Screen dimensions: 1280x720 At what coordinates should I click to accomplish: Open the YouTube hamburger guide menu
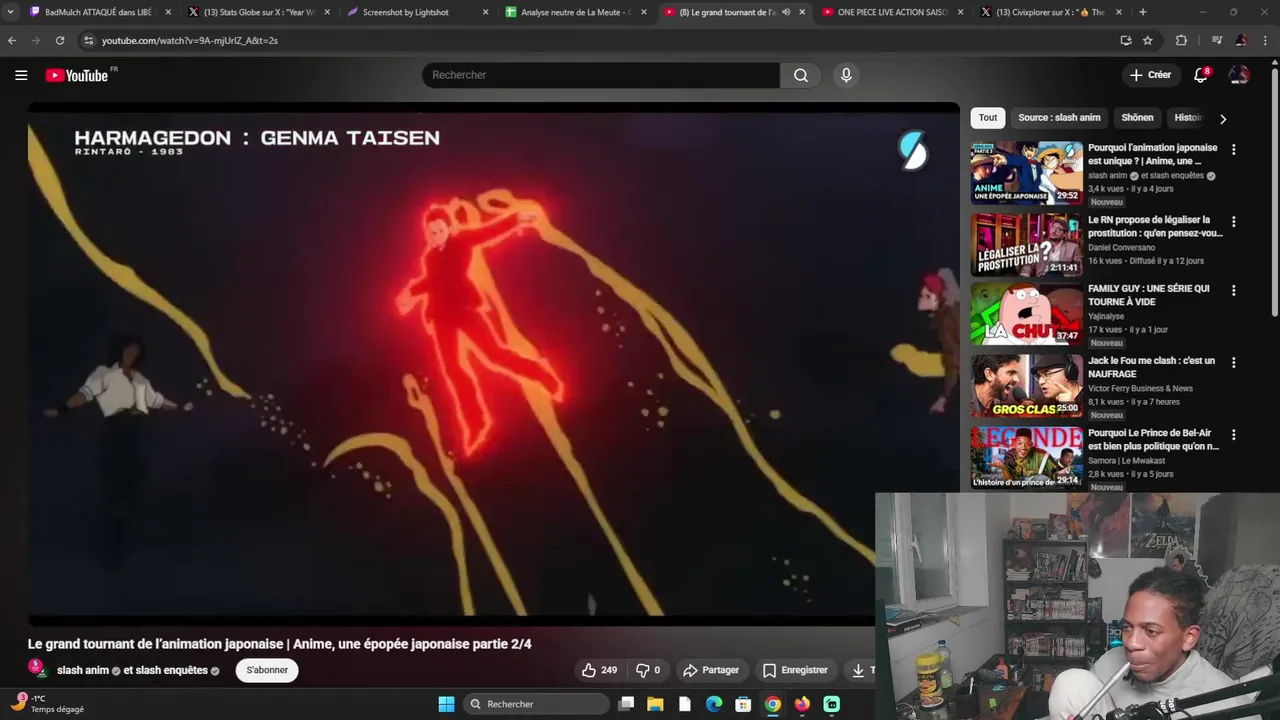point(21,75)
